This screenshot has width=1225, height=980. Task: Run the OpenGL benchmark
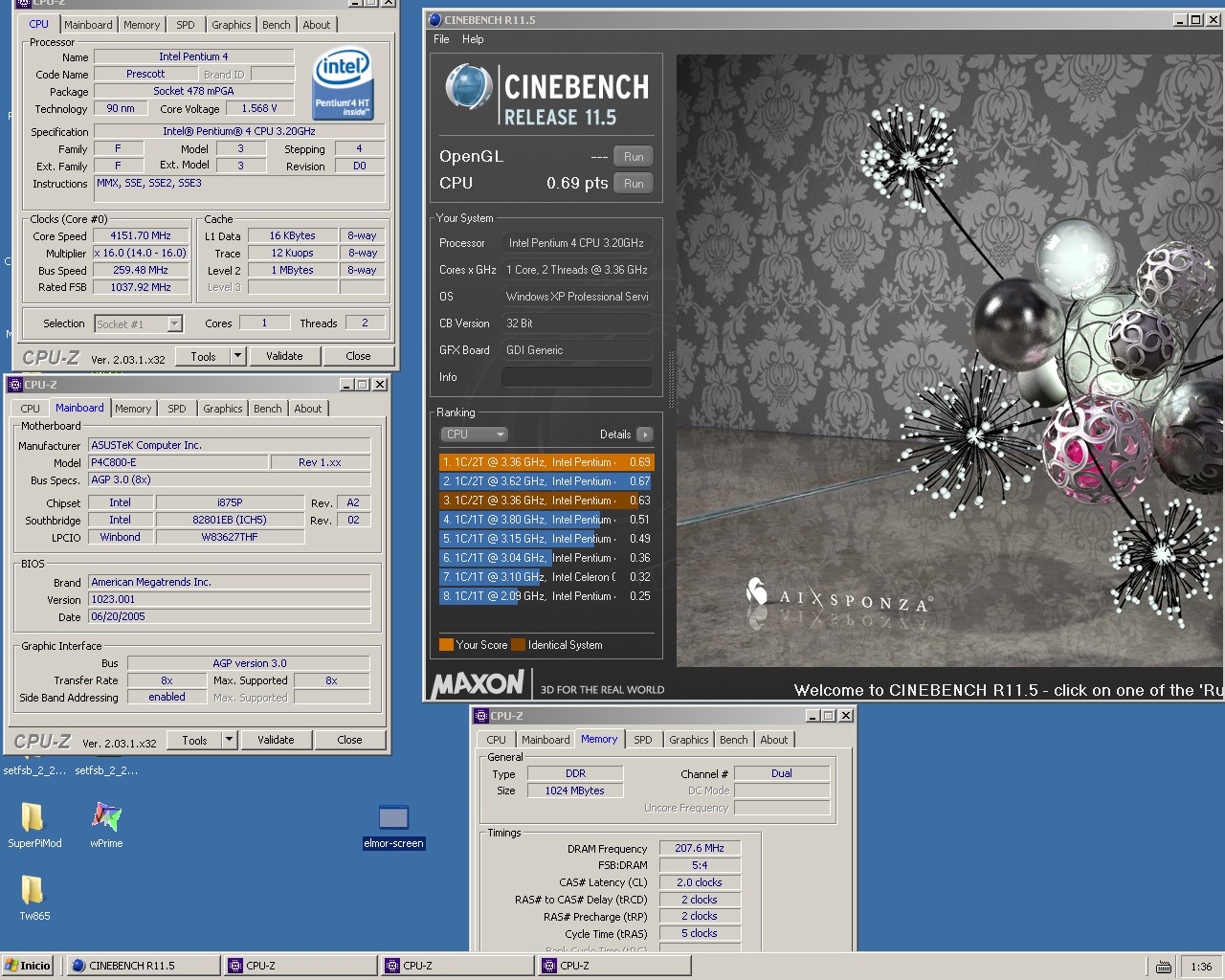[x=634, y=157]
